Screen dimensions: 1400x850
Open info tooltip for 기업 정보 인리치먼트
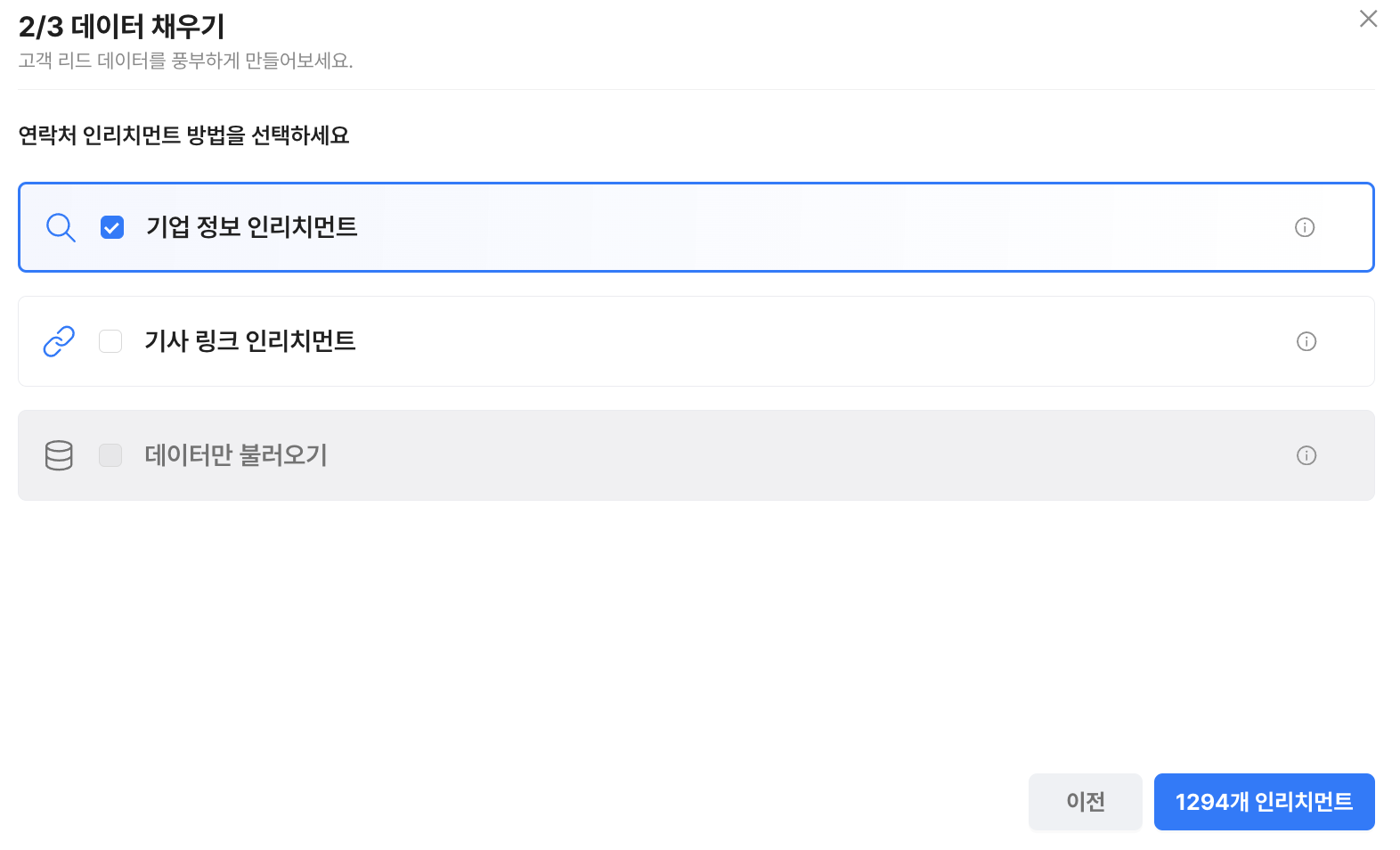click(x=1304, y=227)
